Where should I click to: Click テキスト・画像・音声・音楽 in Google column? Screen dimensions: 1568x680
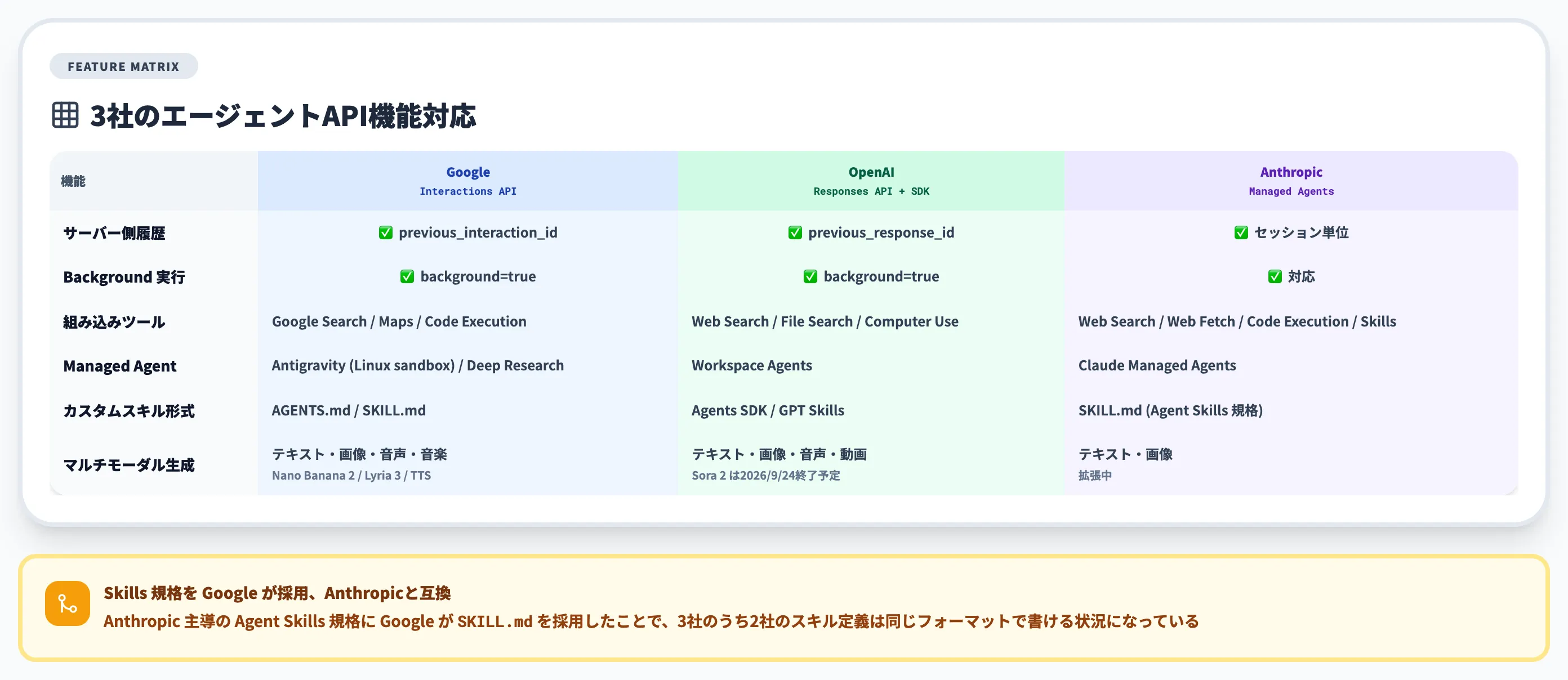(x=359, y=454)
